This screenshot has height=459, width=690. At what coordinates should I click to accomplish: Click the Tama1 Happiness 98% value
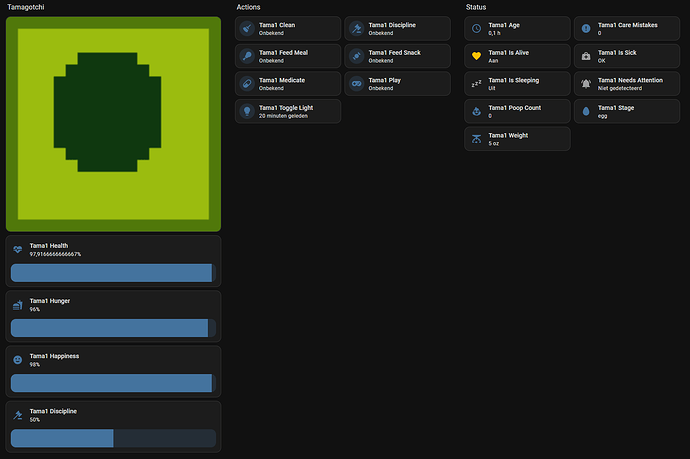(x=35, y=364)
